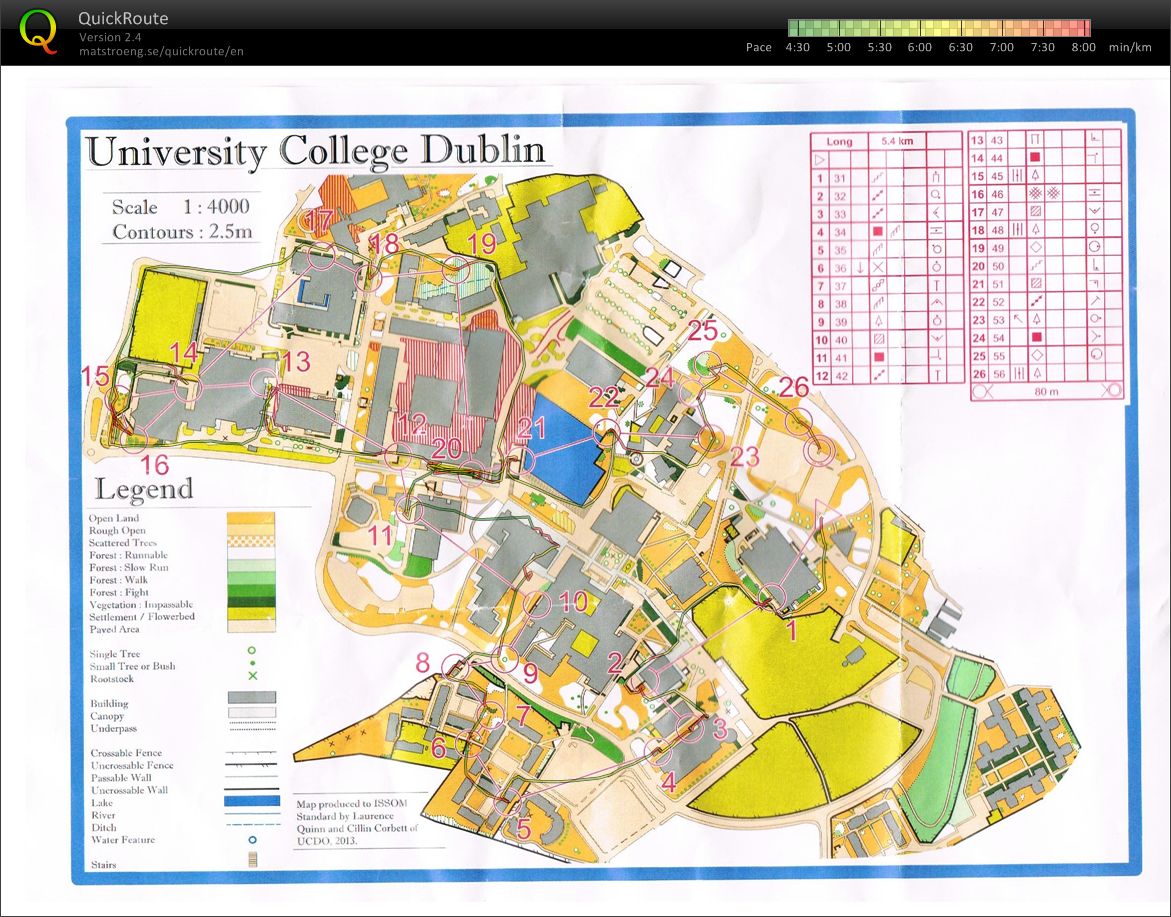Click control circle 21 on the map
The image size is (1171, 917).
coord(523,461)
